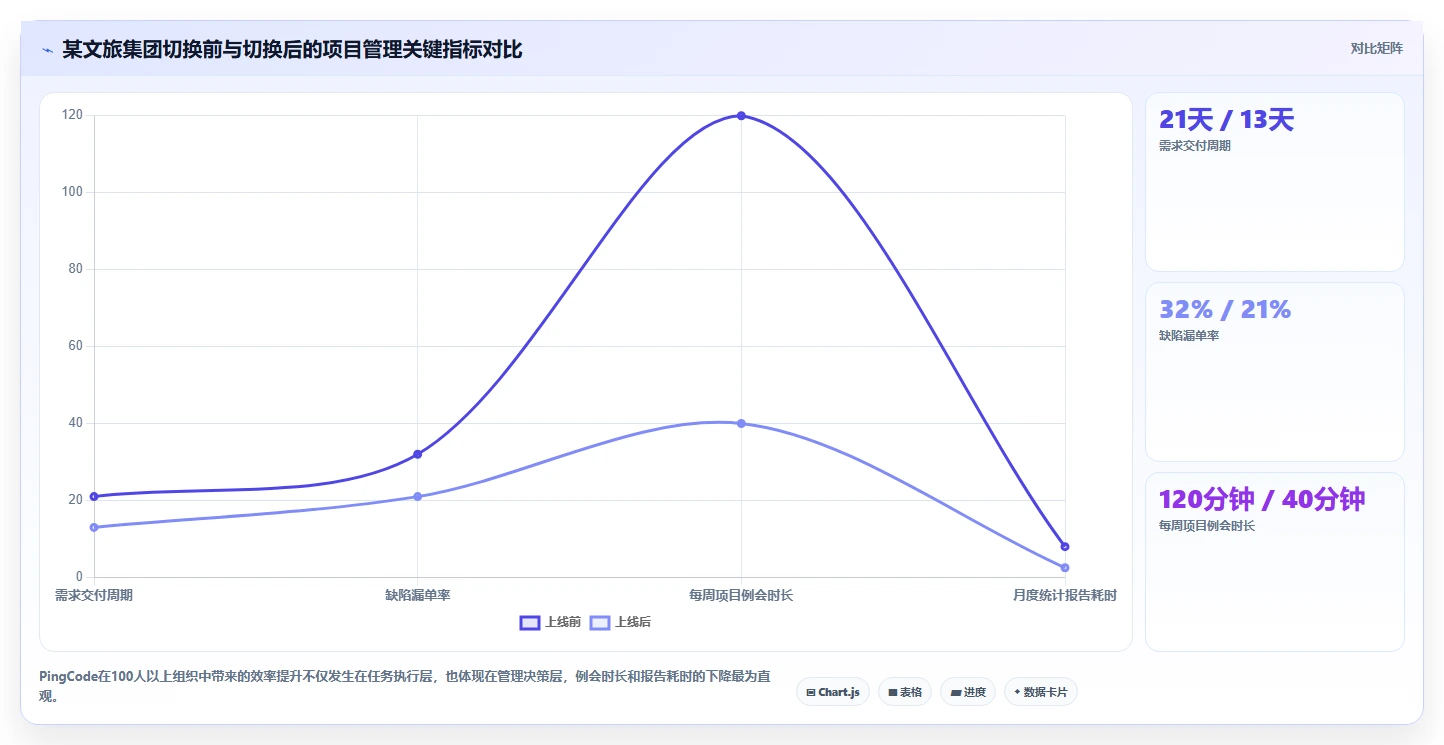Toggle the 上线后 legend item
The image size is (1444, 745).
tap(620, 622)
